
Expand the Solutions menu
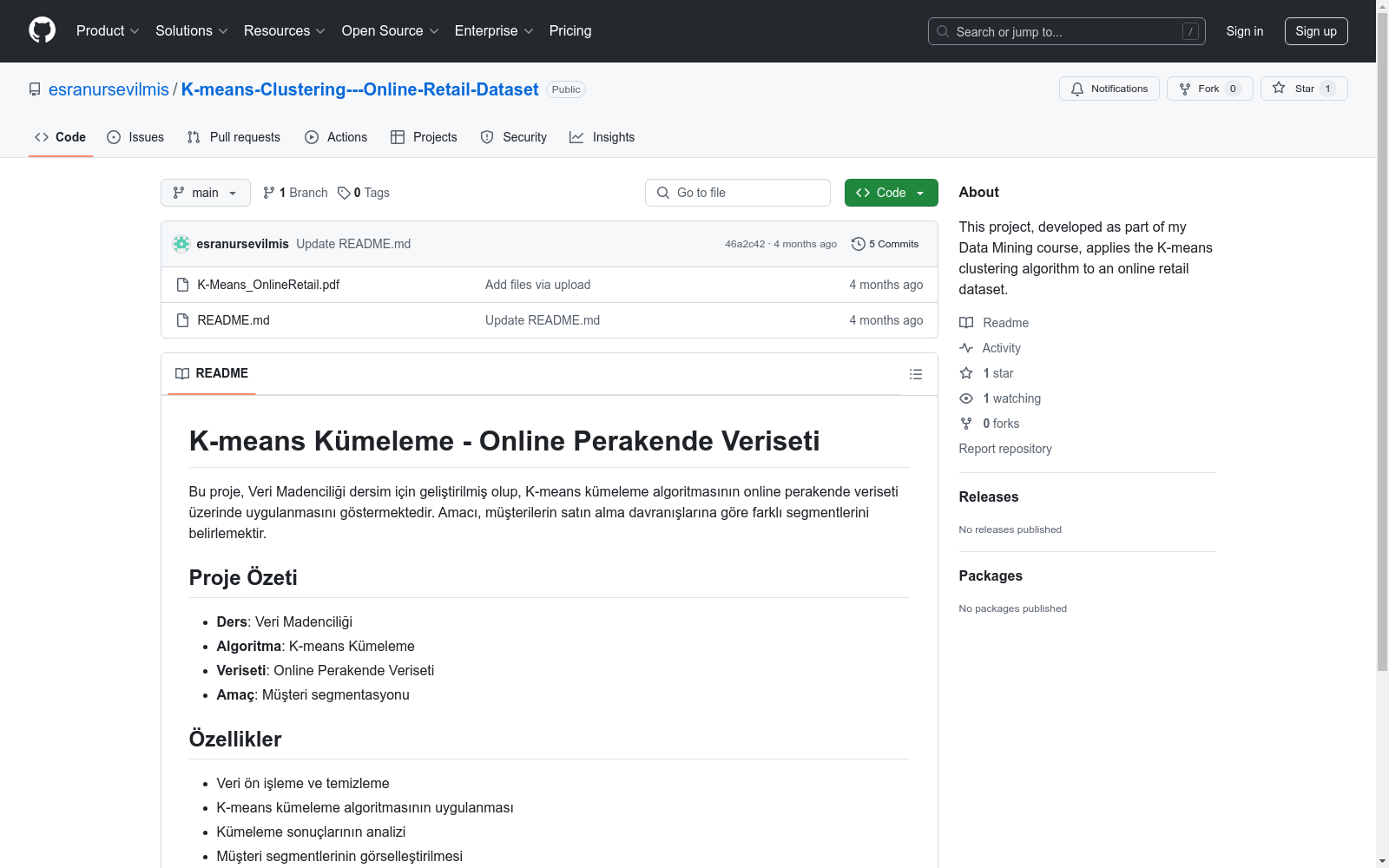(x=192, y=31)
